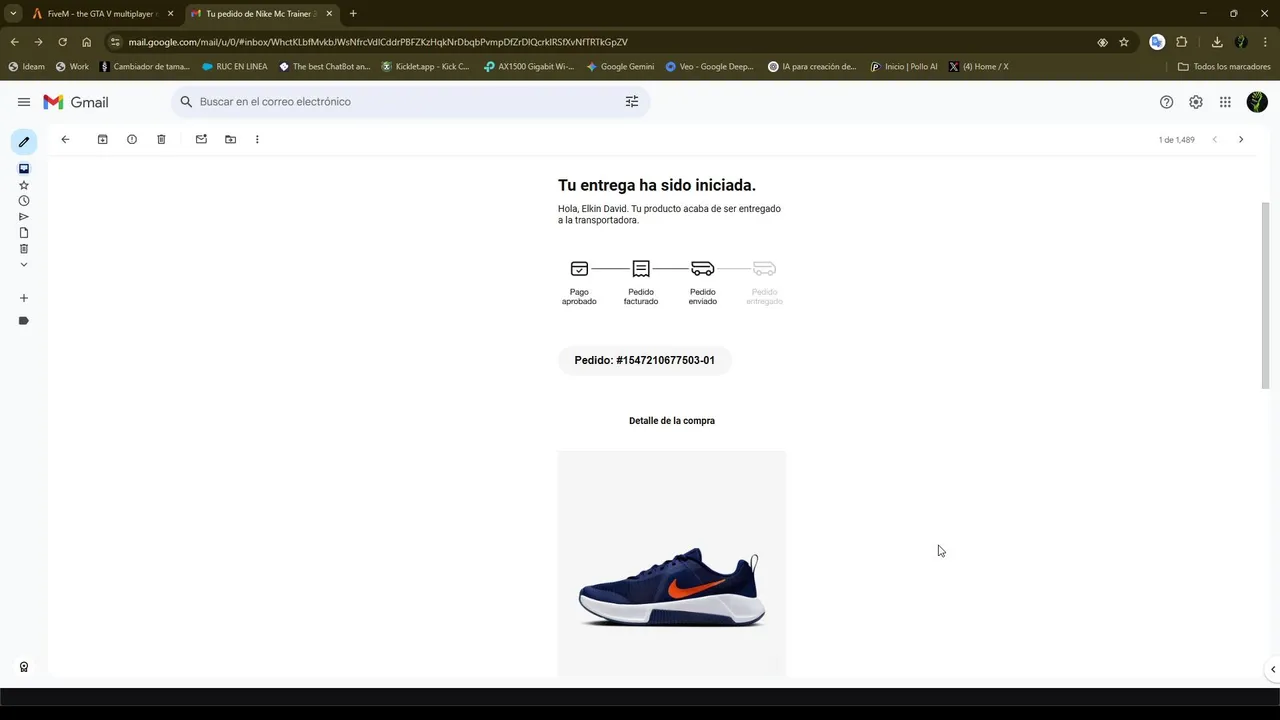Reload the current page
Image resolution: width=1280 pixels, height=720 pixels.
[x=62, y=42]
